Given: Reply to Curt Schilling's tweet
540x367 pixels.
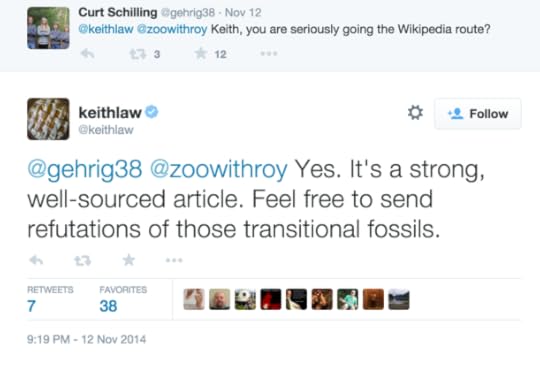Looking at the screenshot, I should [87, 54].
